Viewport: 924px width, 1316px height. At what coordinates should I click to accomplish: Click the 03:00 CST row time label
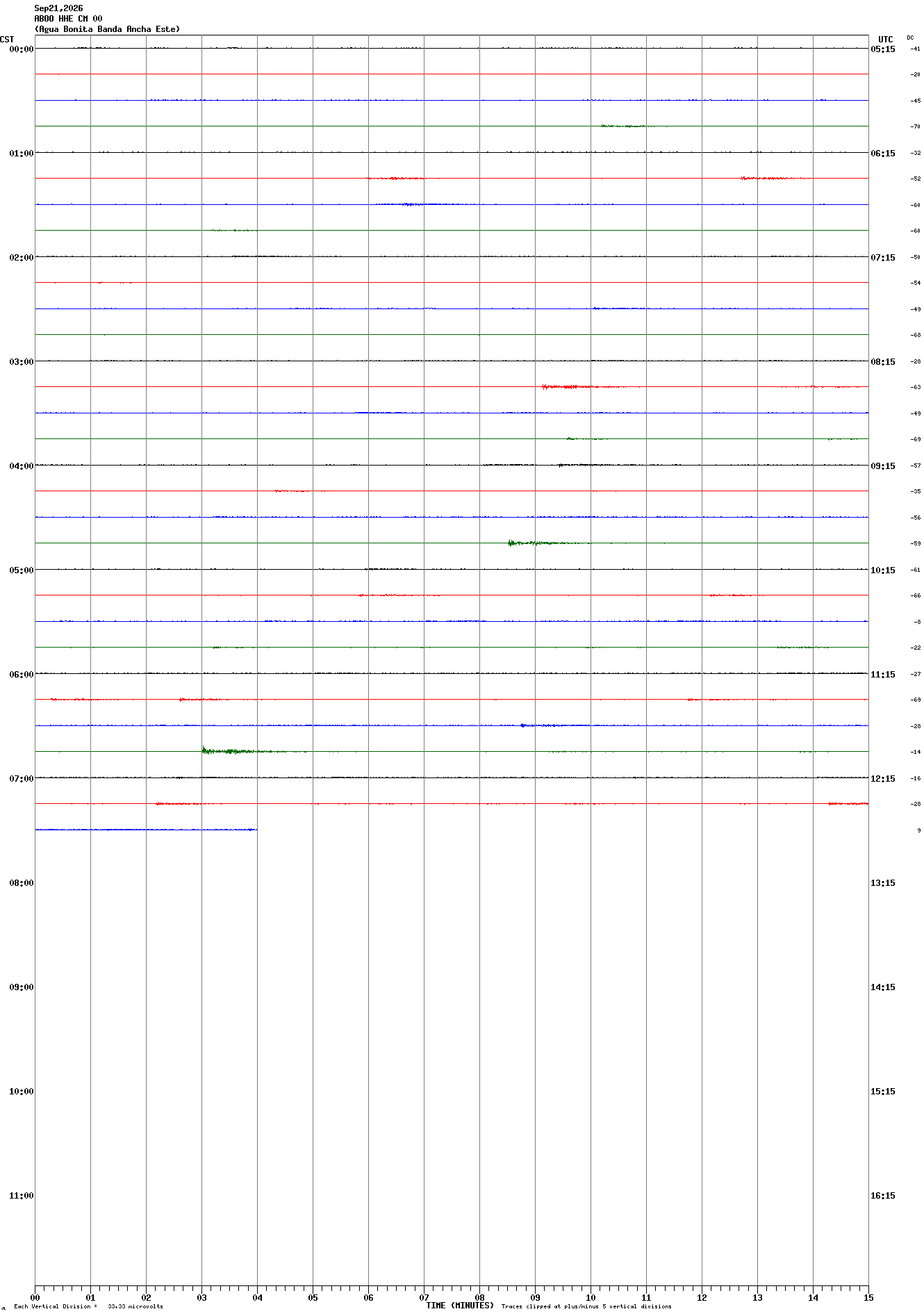21,362
